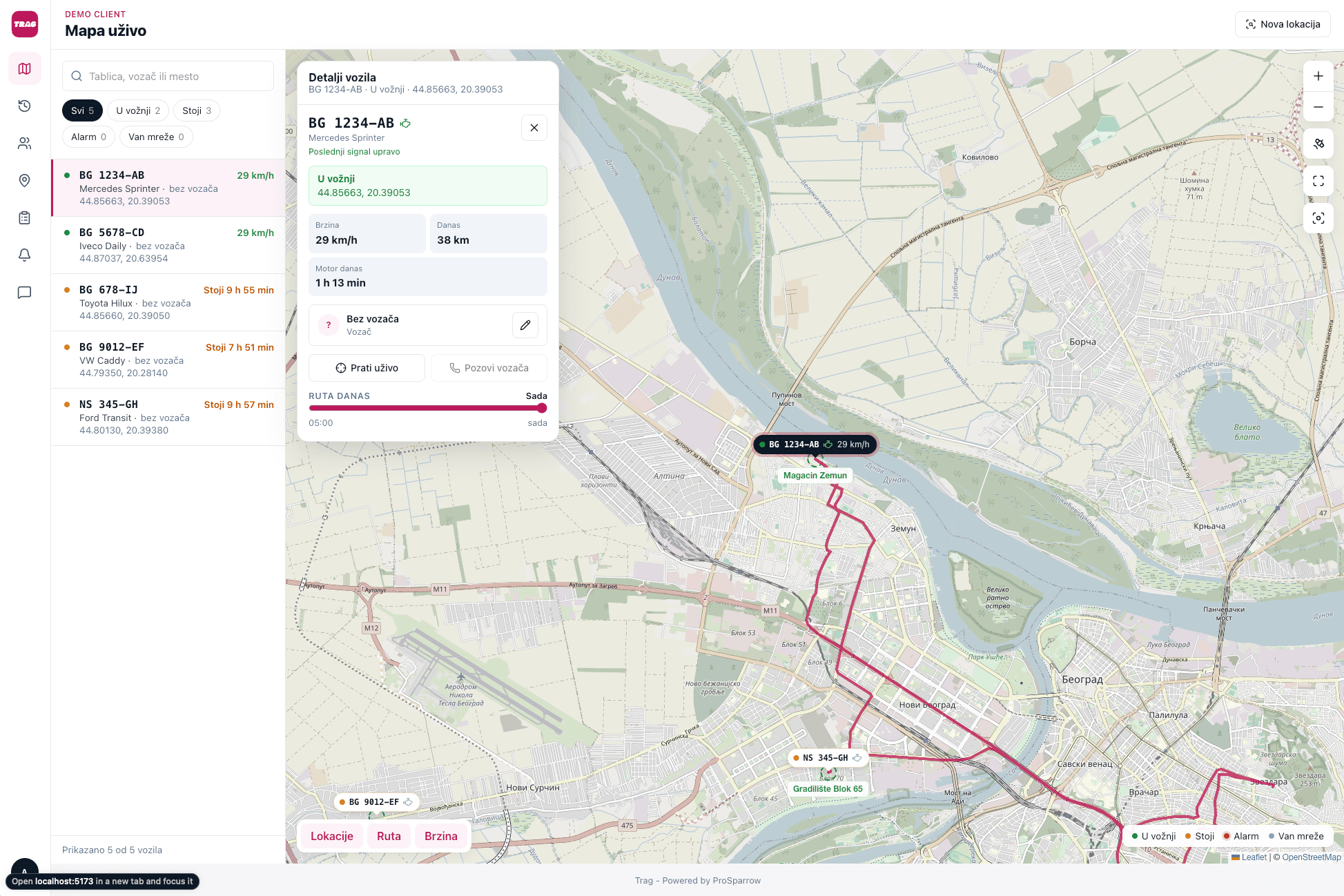Click the search vehicle input field
Viewport: 1344px width, 896px height.
point(168,76)
